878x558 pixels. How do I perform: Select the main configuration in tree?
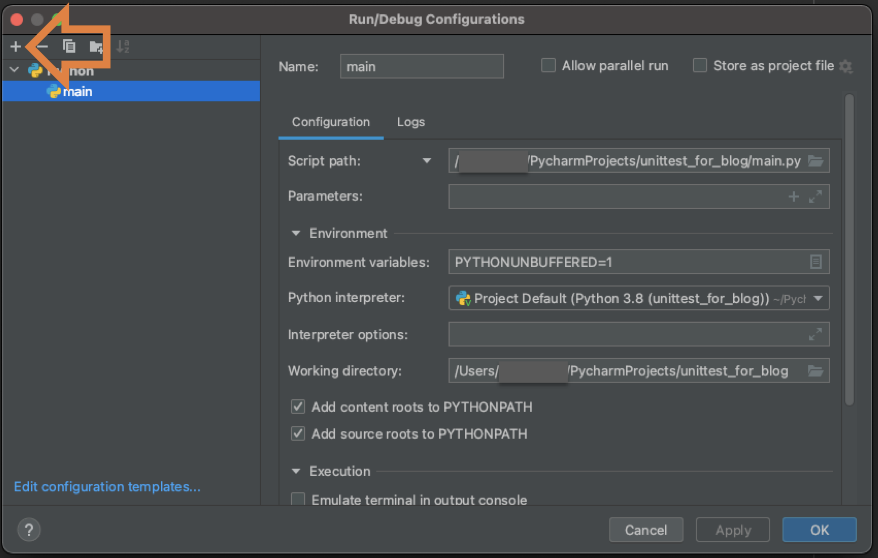[131, 91]
